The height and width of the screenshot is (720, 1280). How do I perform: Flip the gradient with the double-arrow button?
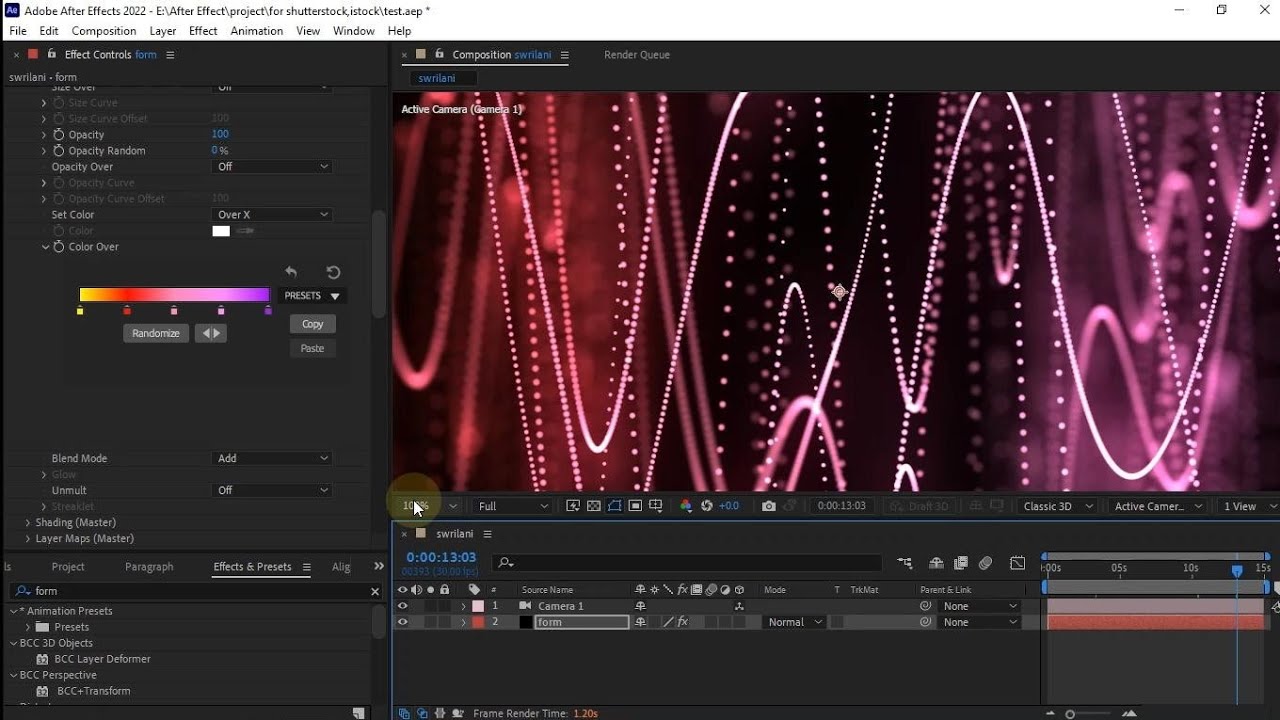click(210, 333)
